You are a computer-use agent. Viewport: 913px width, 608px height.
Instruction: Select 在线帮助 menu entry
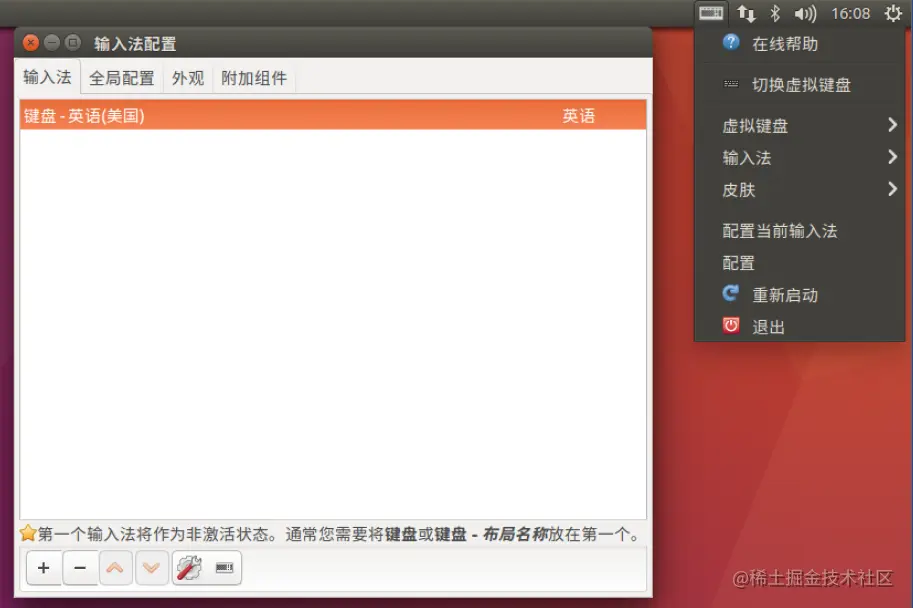(x=799, y=44)
